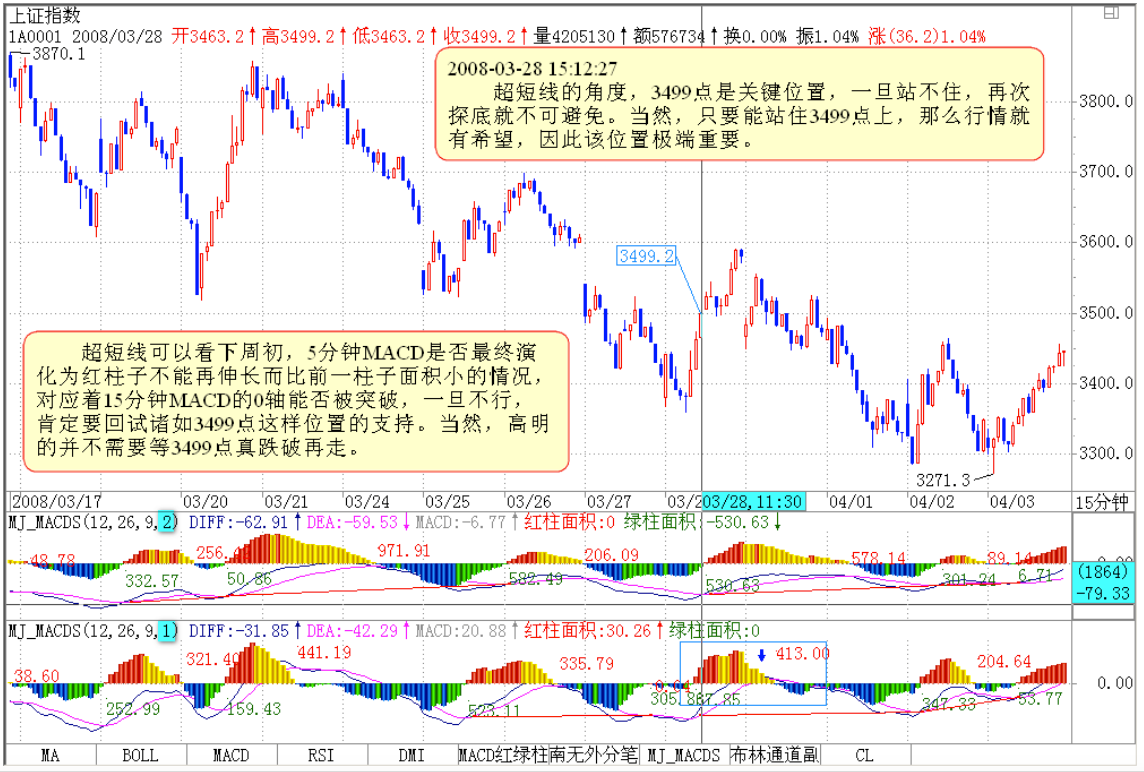Screen dimensions: 1144x772
Task: Click the closing price 收3499.2 in header
Action: point(479,36)
